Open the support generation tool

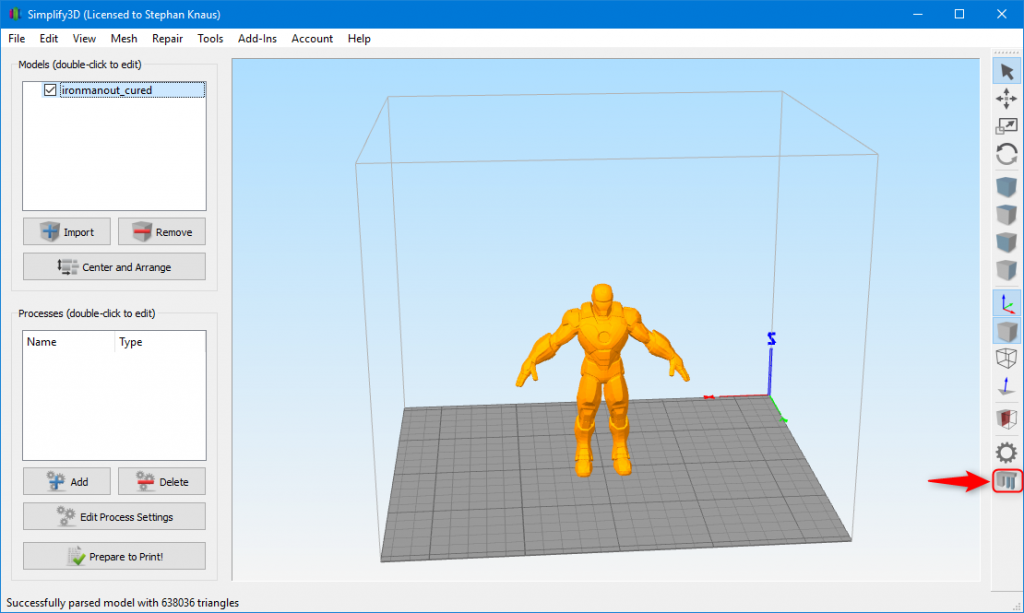click(1007, 480)
